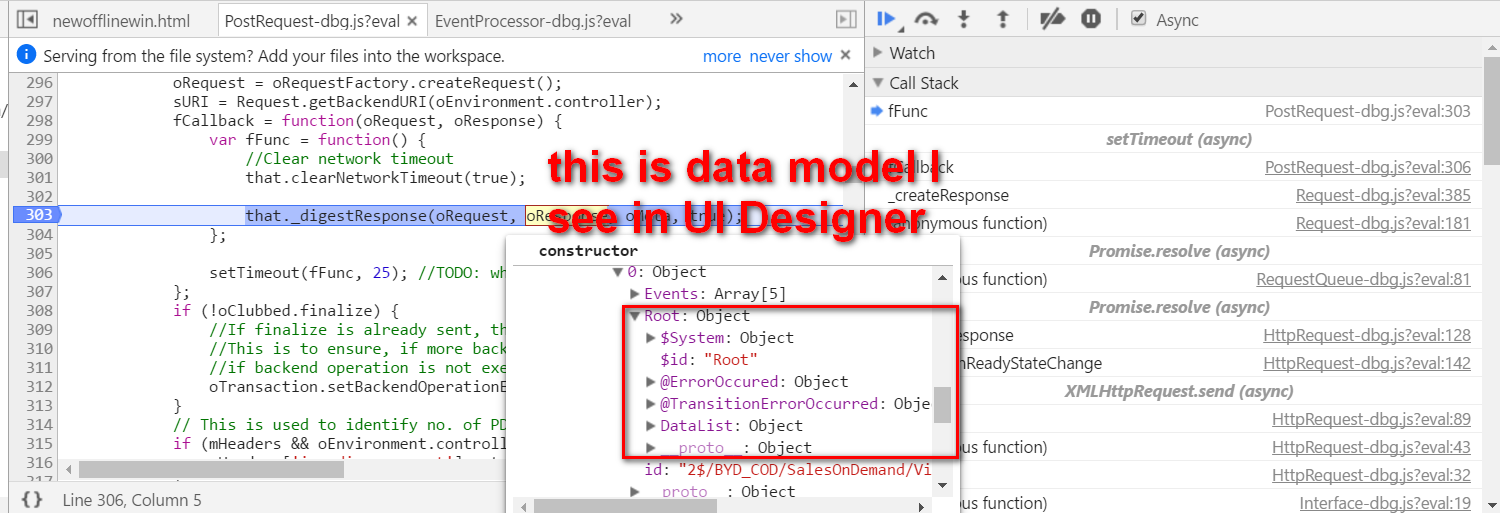Deactivate breakpoints
The image size is (1500, 513).
point(1052,19)
